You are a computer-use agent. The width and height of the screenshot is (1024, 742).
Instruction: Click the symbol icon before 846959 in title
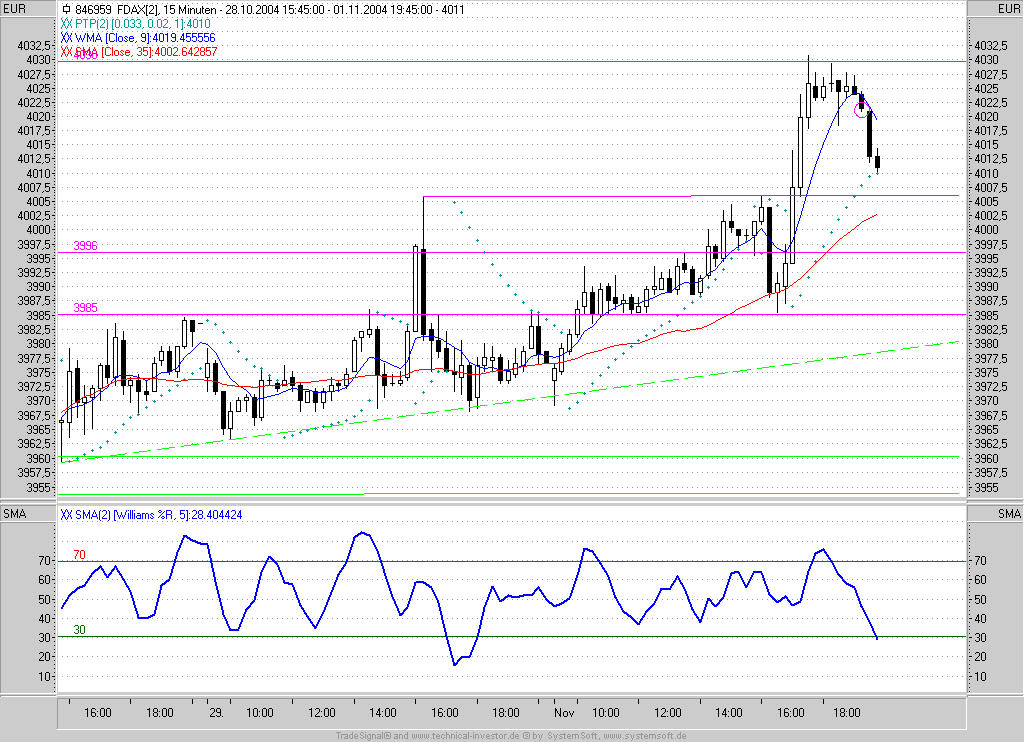[66, 10]
